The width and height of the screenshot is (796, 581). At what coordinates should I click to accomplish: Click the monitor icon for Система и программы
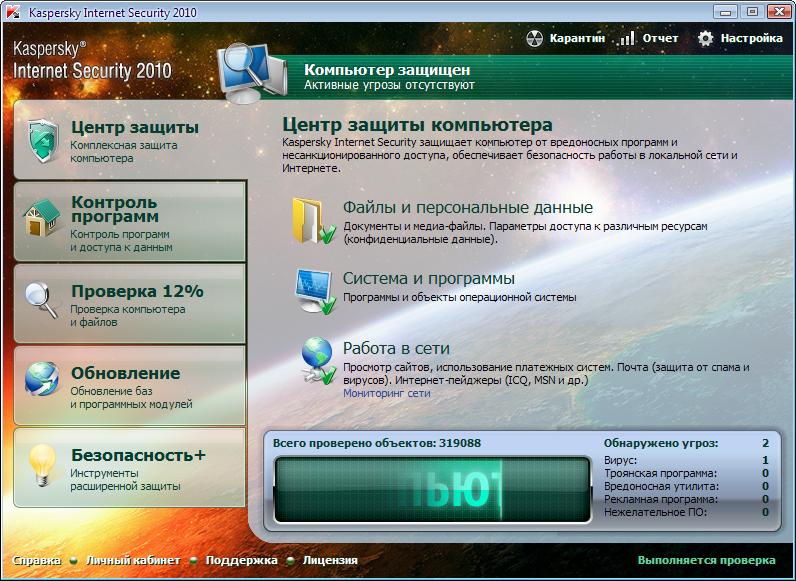tap(316, 292)
